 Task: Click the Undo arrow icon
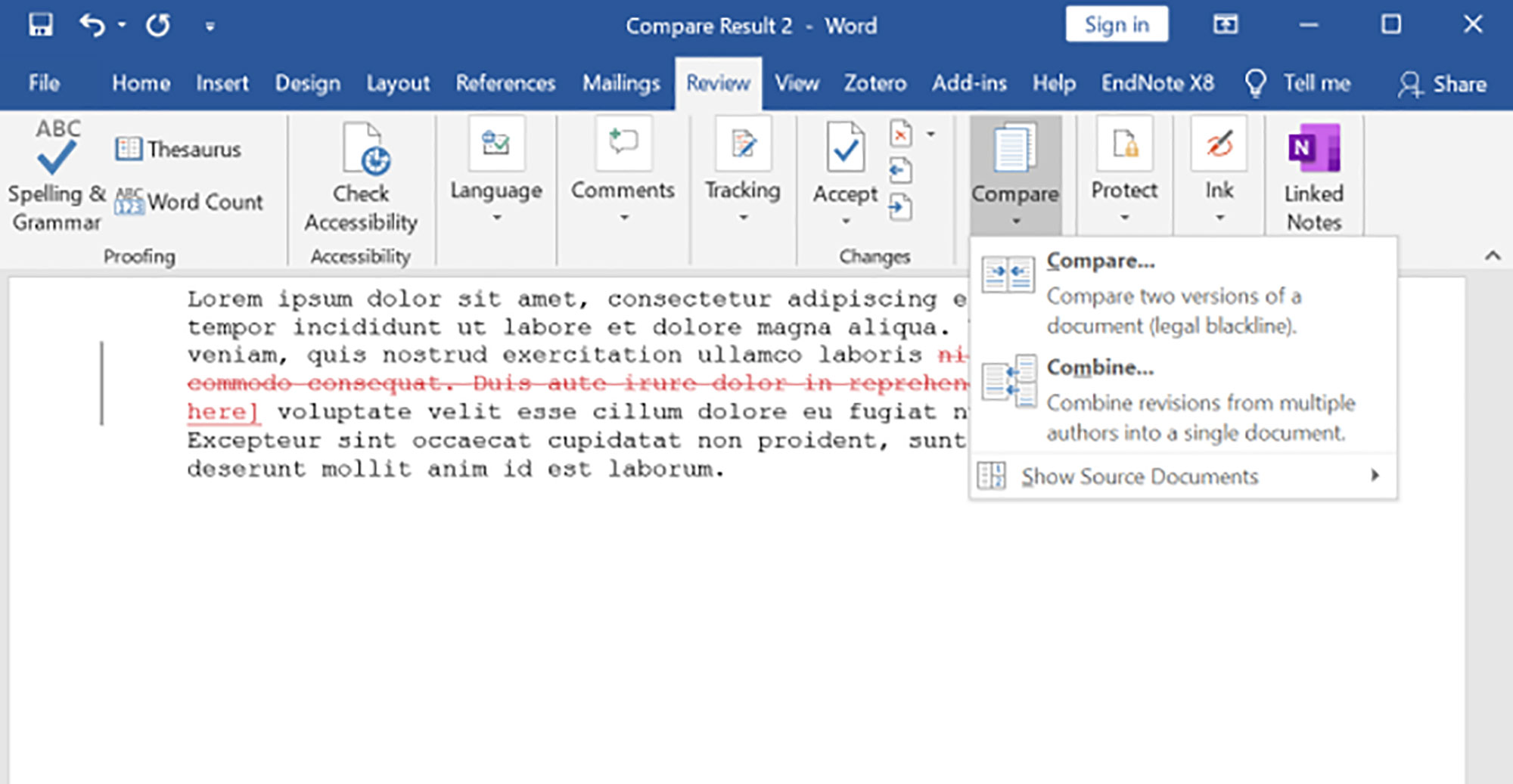coord(92,25)
